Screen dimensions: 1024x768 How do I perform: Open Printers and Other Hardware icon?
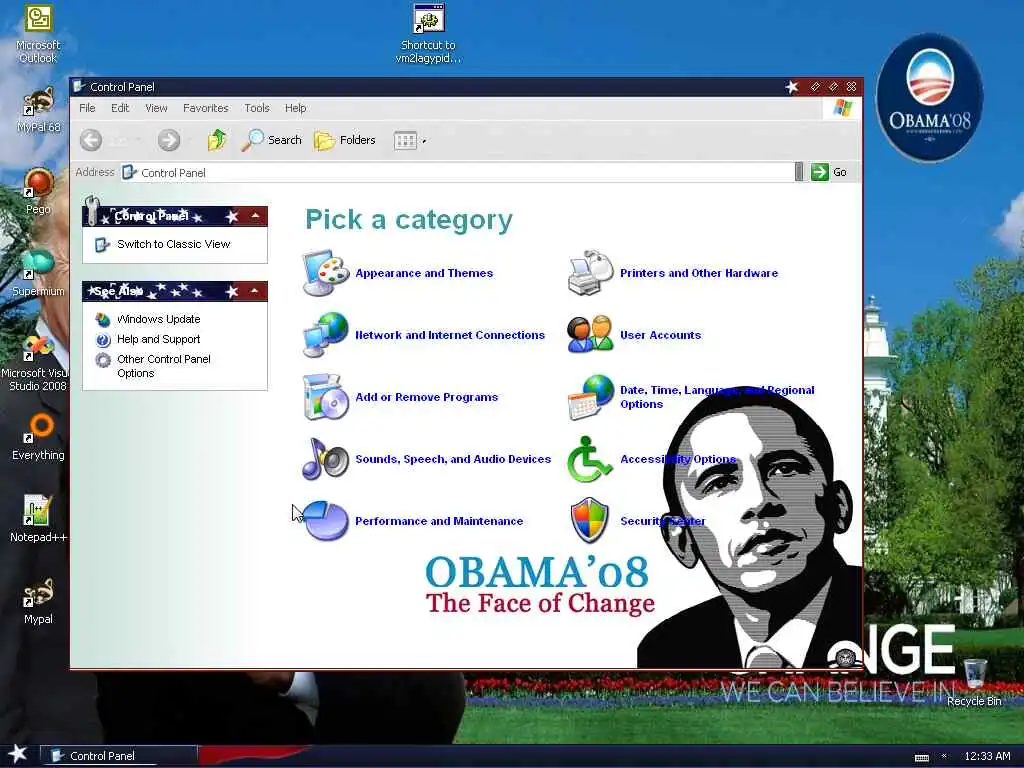coord(590,273)
